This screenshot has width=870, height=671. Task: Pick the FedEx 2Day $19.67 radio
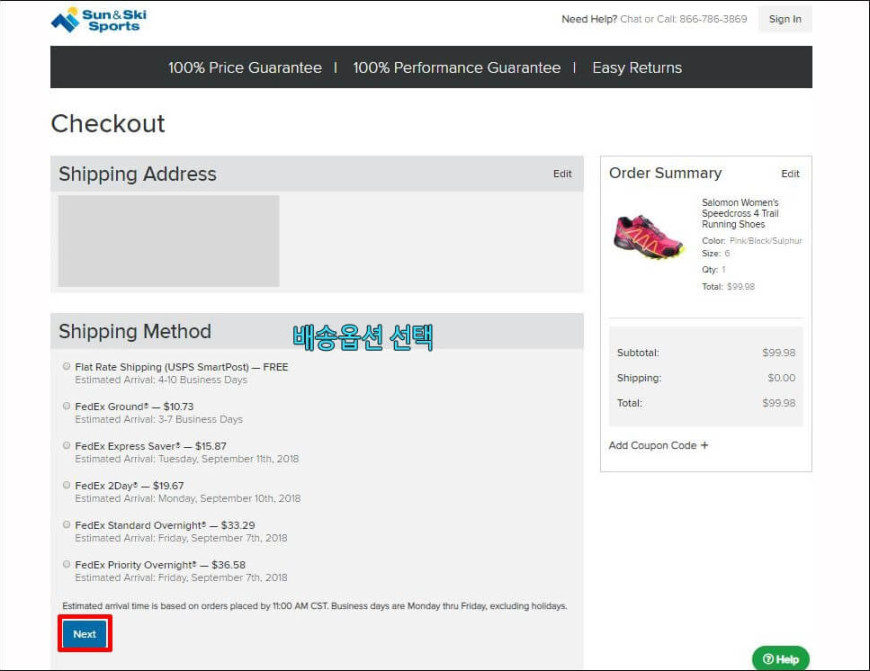pos(67,485)
